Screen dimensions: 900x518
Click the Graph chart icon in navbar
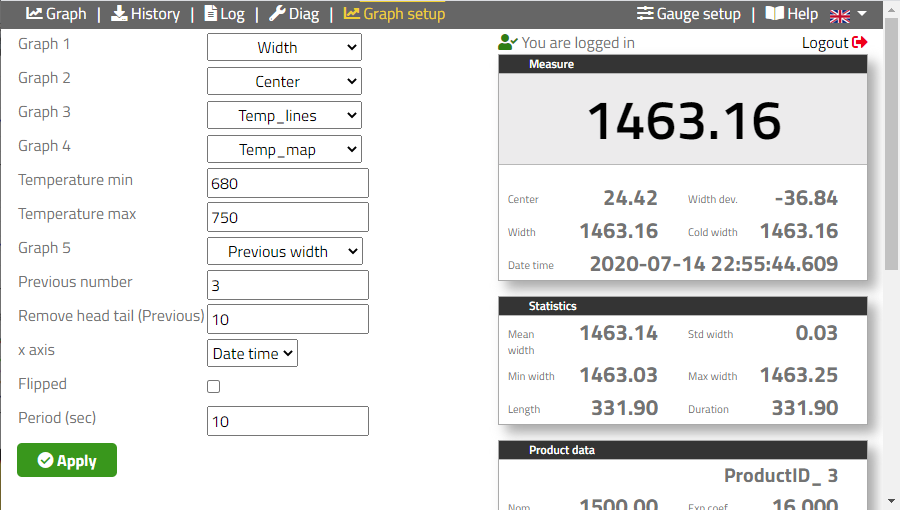34,14
